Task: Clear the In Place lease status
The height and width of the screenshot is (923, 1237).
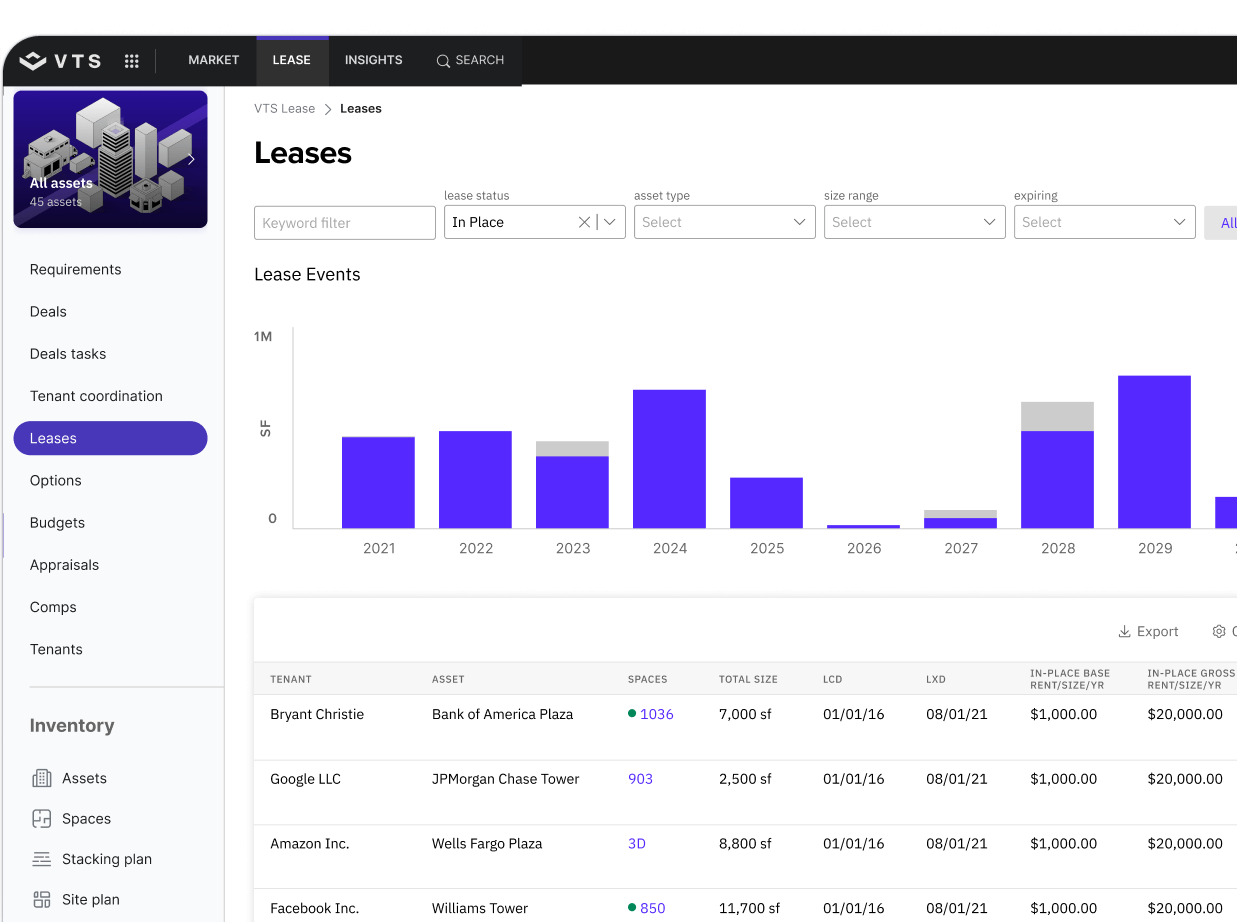Action: pyautogui.click(x=584, y=222)
